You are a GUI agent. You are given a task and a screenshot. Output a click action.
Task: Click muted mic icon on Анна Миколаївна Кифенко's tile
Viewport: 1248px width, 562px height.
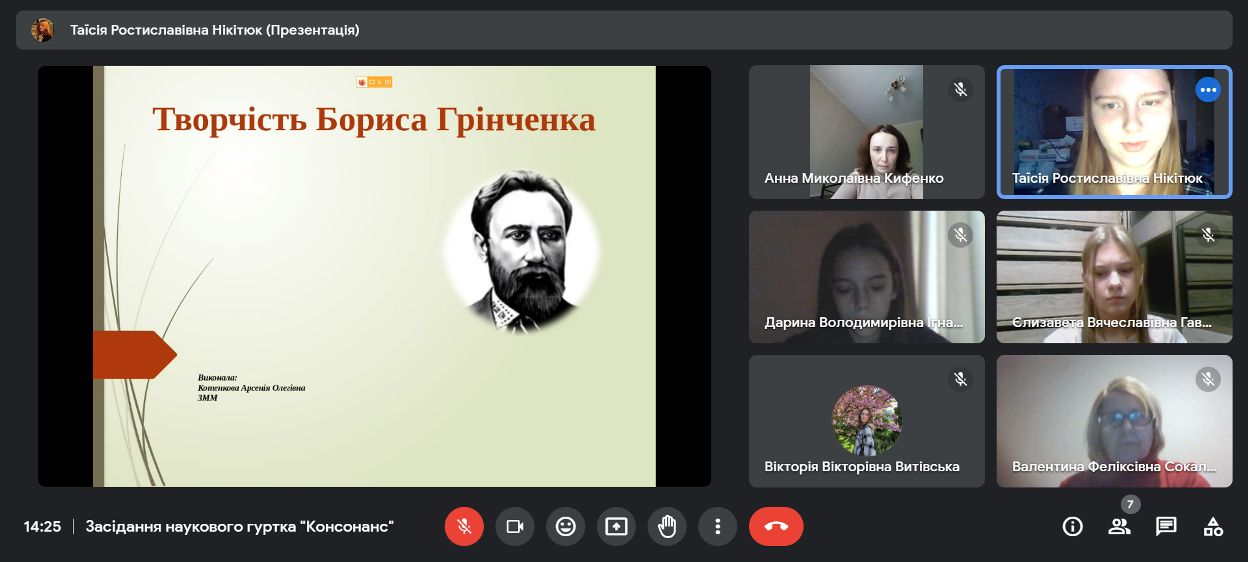[x=960, y=90]
